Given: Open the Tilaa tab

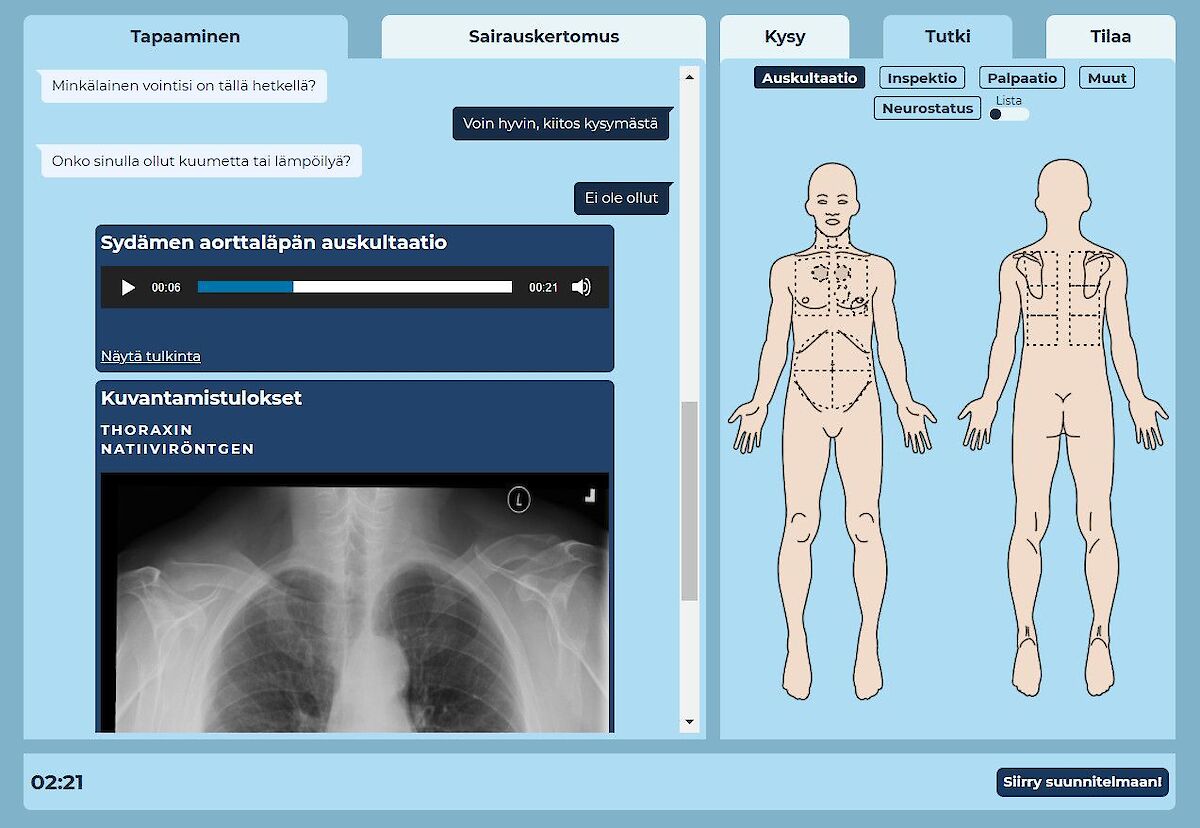Looking at the screenshot, I should [1111, 37].
